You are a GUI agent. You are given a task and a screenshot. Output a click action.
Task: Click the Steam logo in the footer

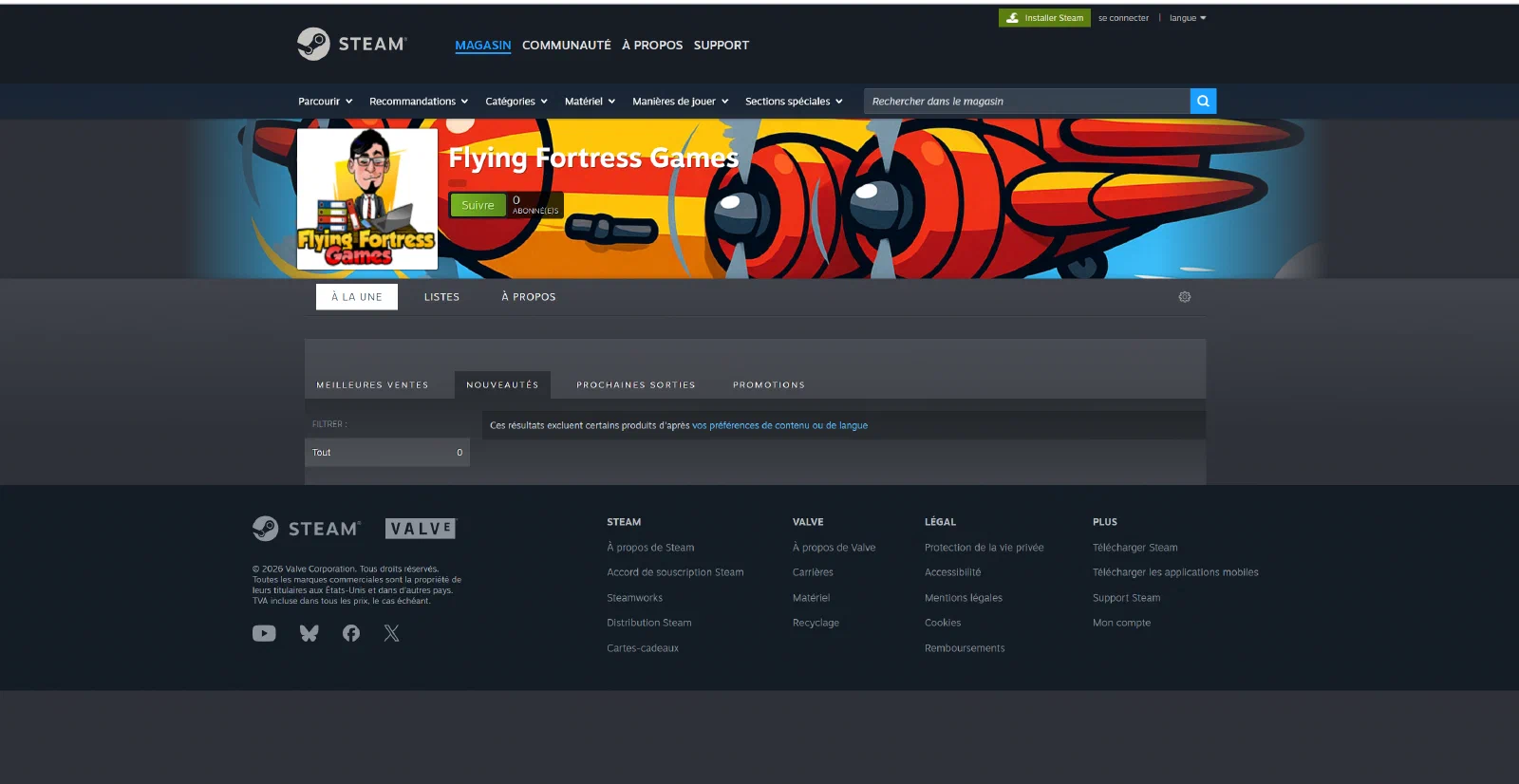click(307, 529)
